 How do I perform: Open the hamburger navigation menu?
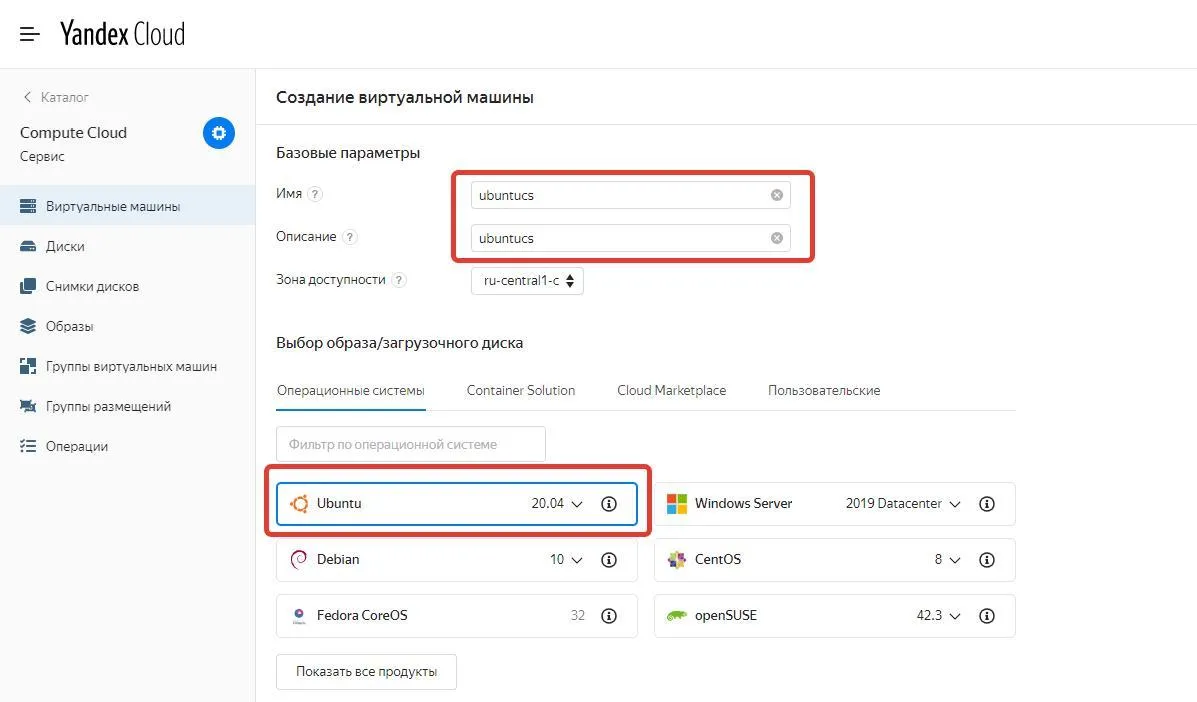[30, 34]
